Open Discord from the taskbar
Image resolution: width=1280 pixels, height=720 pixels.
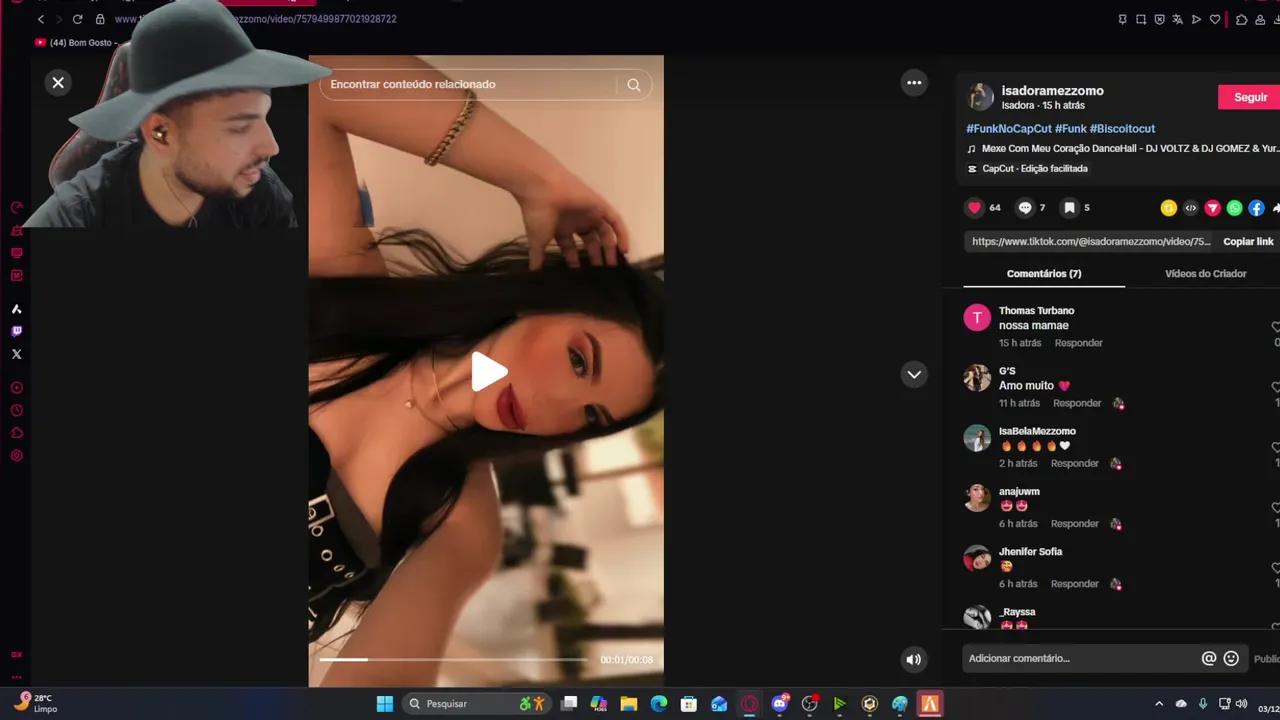point(780,704)
